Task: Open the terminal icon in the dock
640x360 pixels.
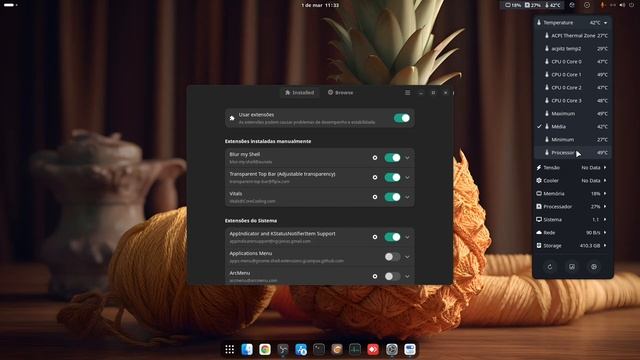Action: point(319,349)
